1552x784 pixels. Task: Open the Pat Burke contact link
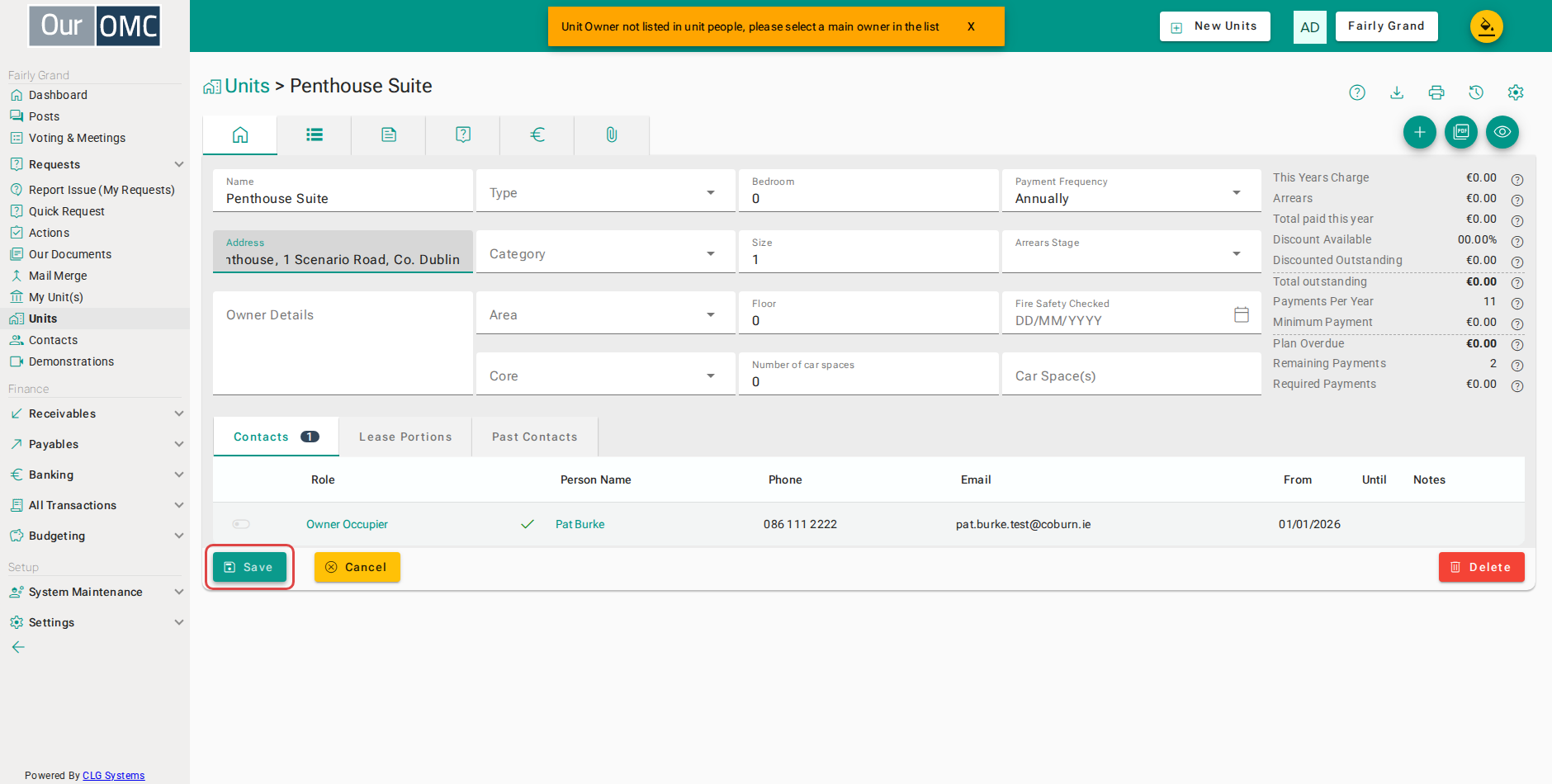580,524
